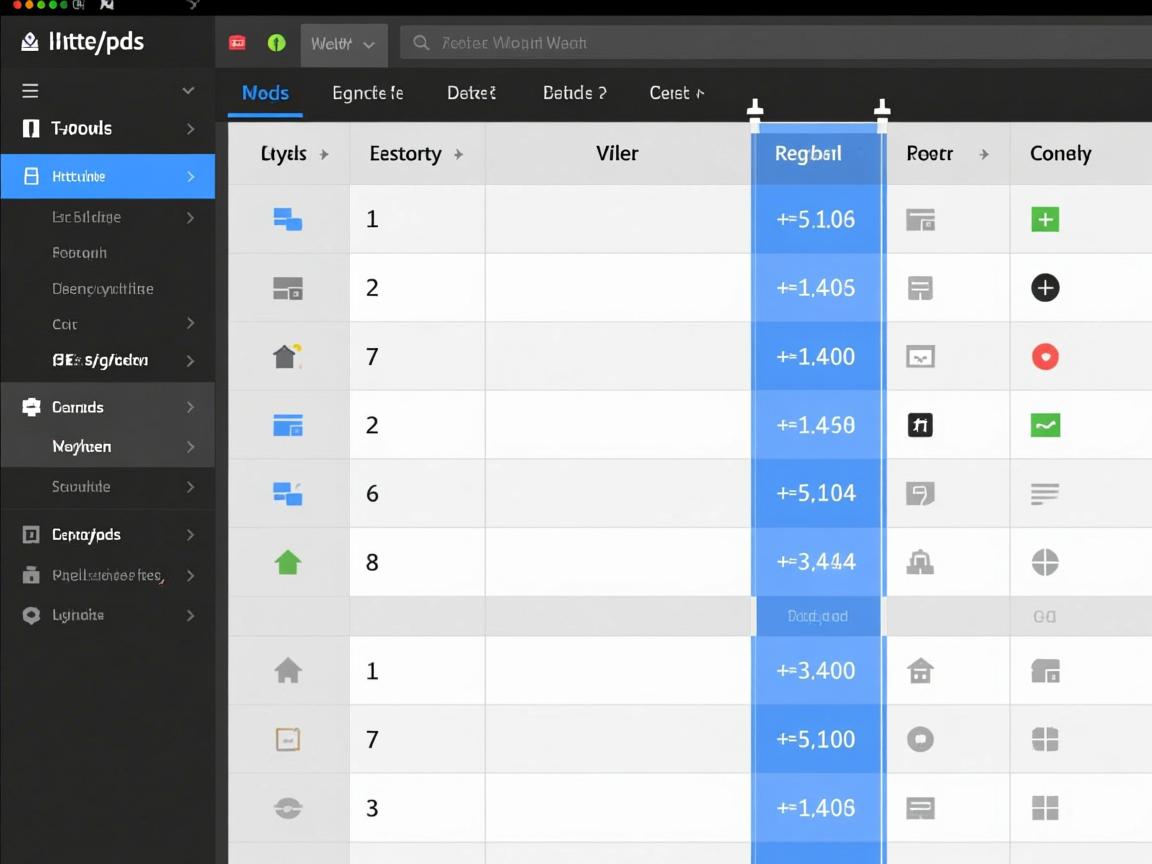Click the red icon in top toolbar

click(x=237, y=43)
